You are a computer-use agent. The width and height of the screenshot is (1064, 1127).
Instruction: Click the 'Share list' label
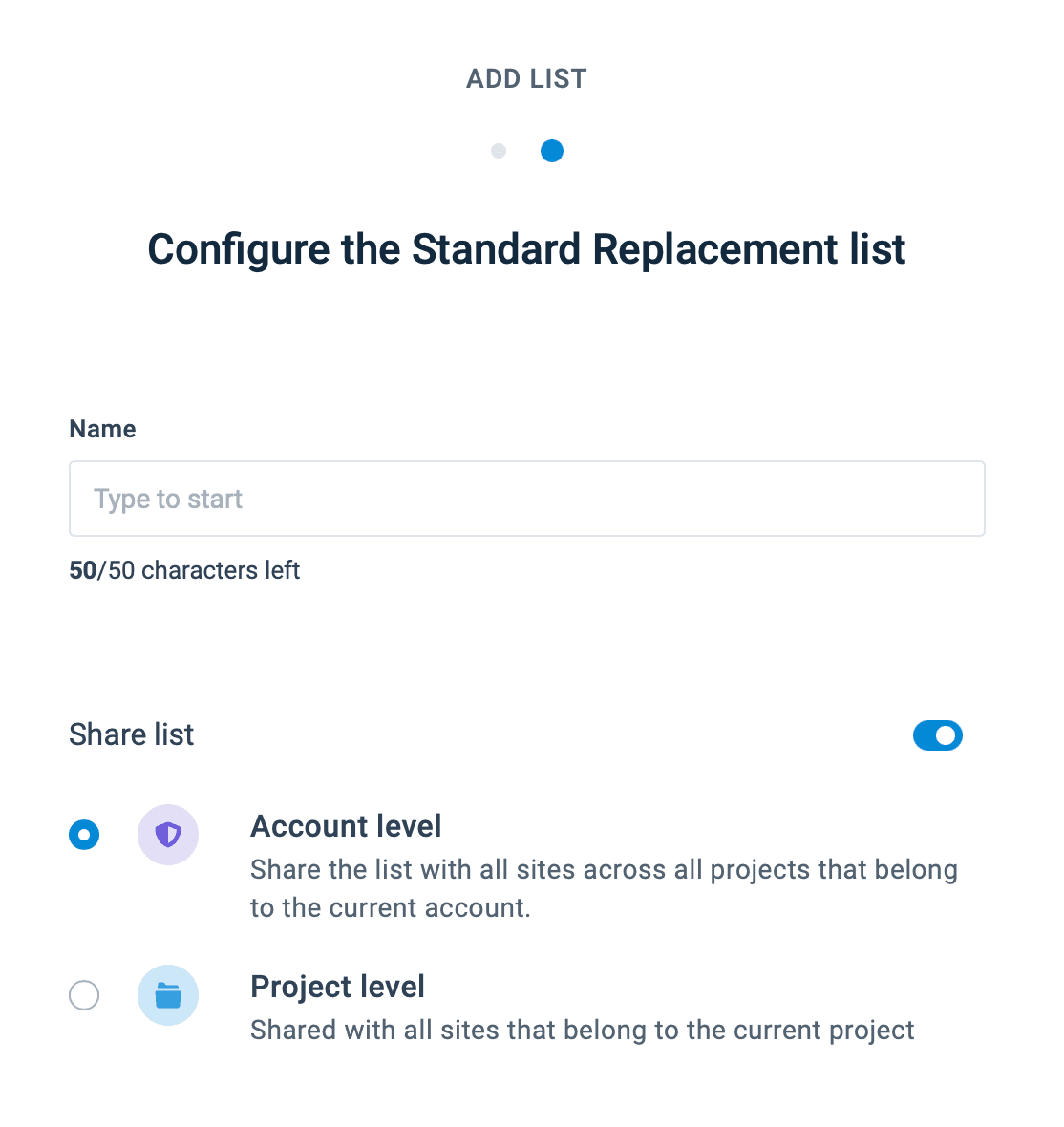pos(132,734)
